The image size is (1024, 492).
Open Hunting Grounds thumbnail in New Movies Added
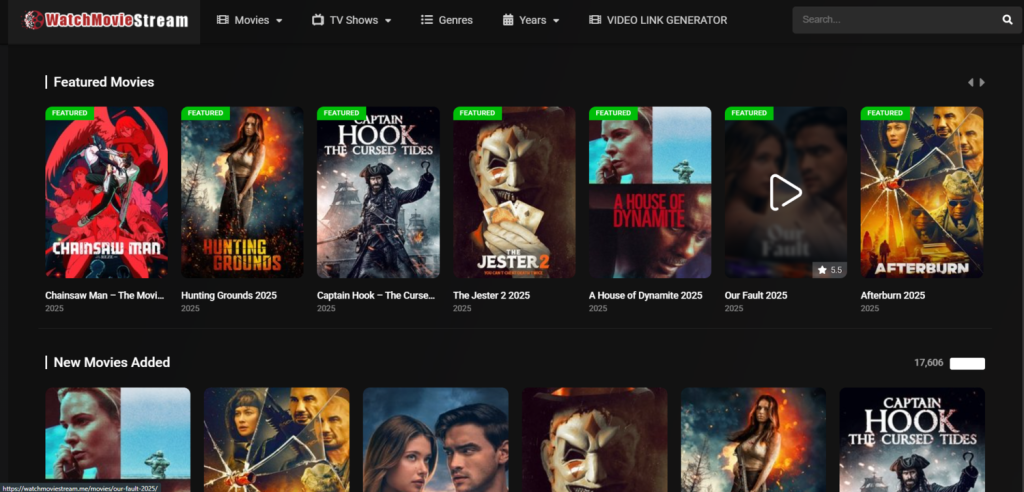(x=753, y=439)
